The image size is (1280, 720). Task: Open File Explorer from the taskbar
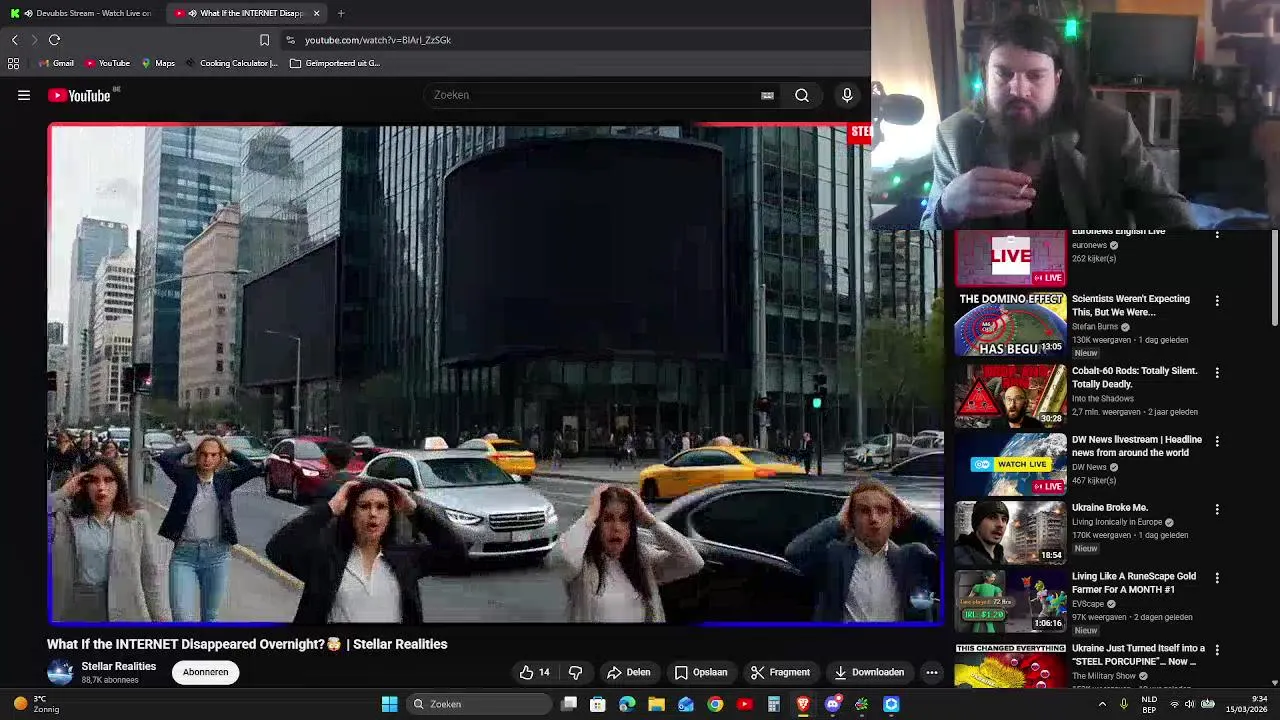[656, 704]
